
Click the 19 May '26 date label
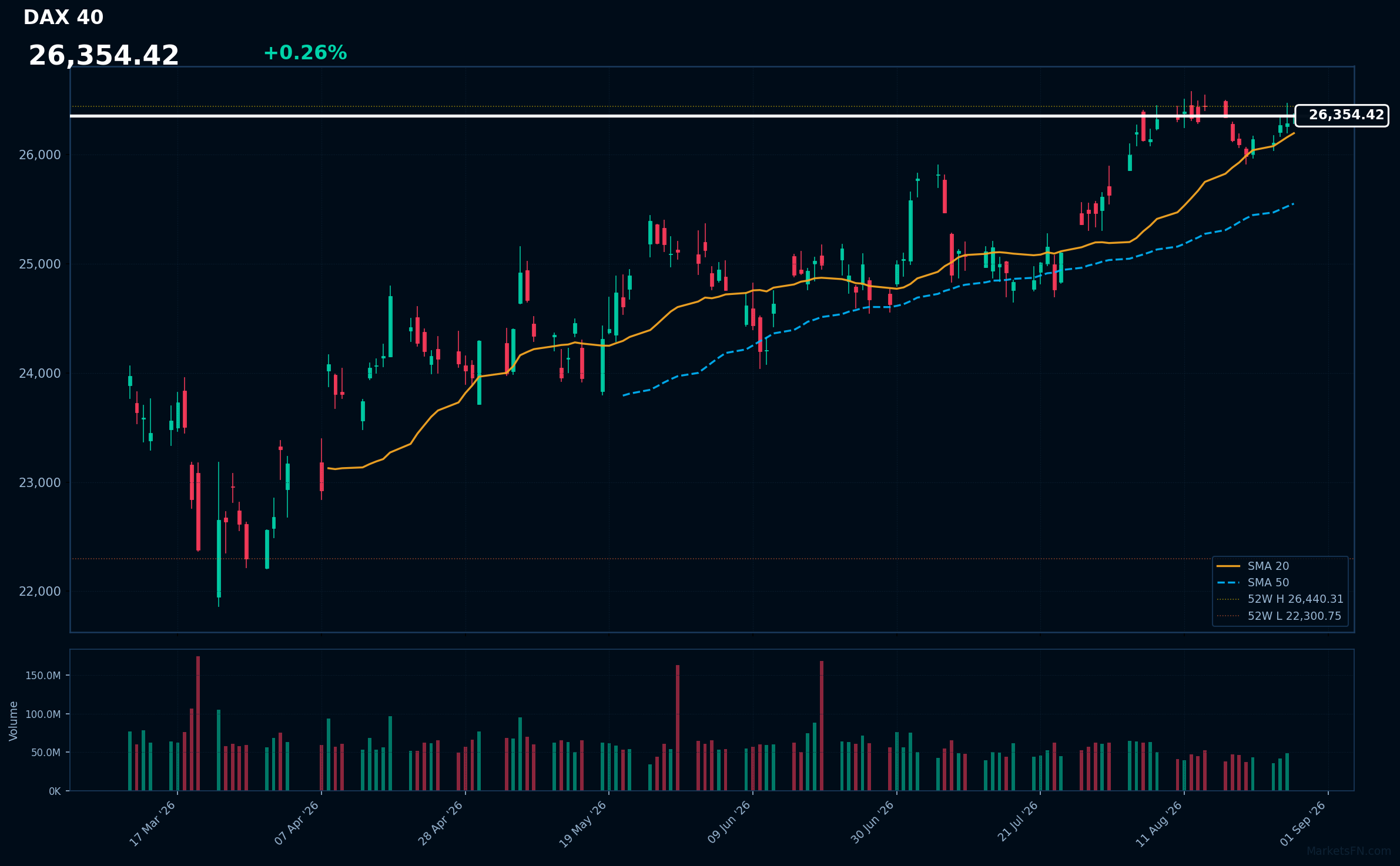(x=583, y=824)
